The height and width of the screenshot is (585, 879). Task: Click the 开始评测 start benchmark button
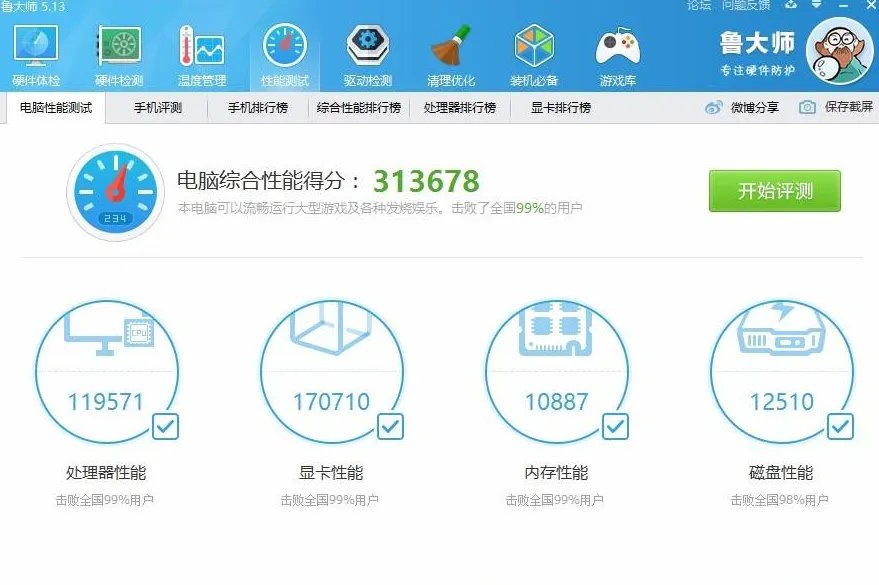(x=775, y=190)
